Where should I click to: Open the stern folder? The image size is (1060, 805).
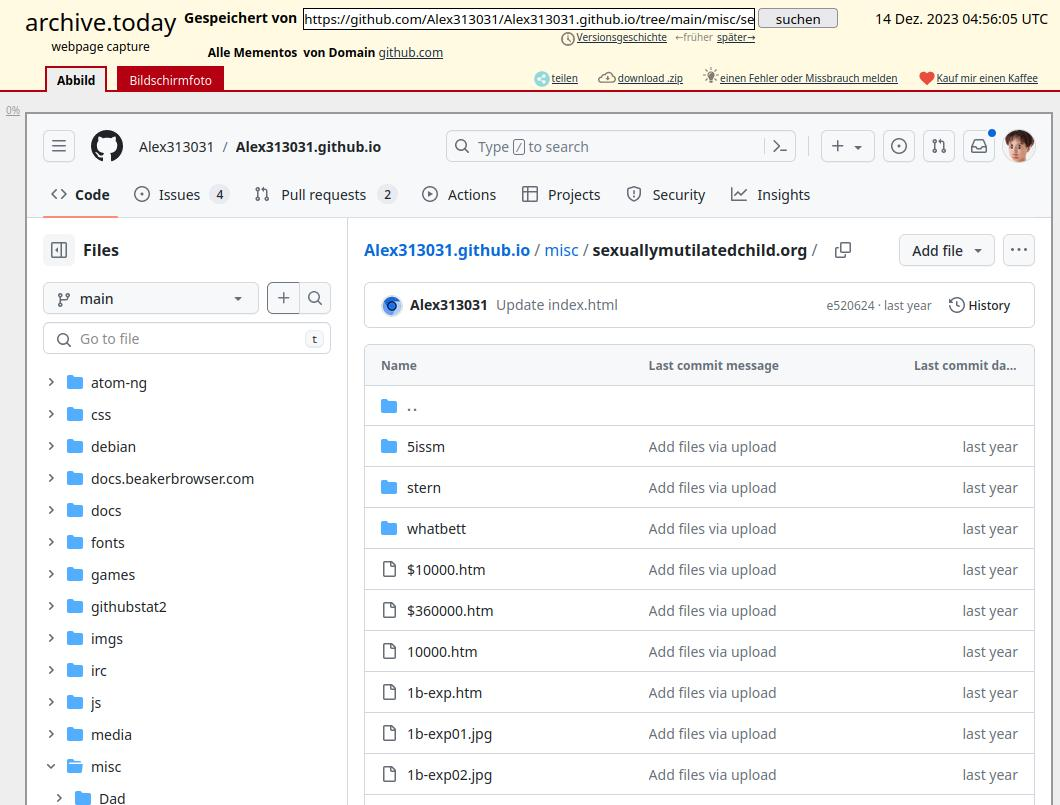(423, 488)
